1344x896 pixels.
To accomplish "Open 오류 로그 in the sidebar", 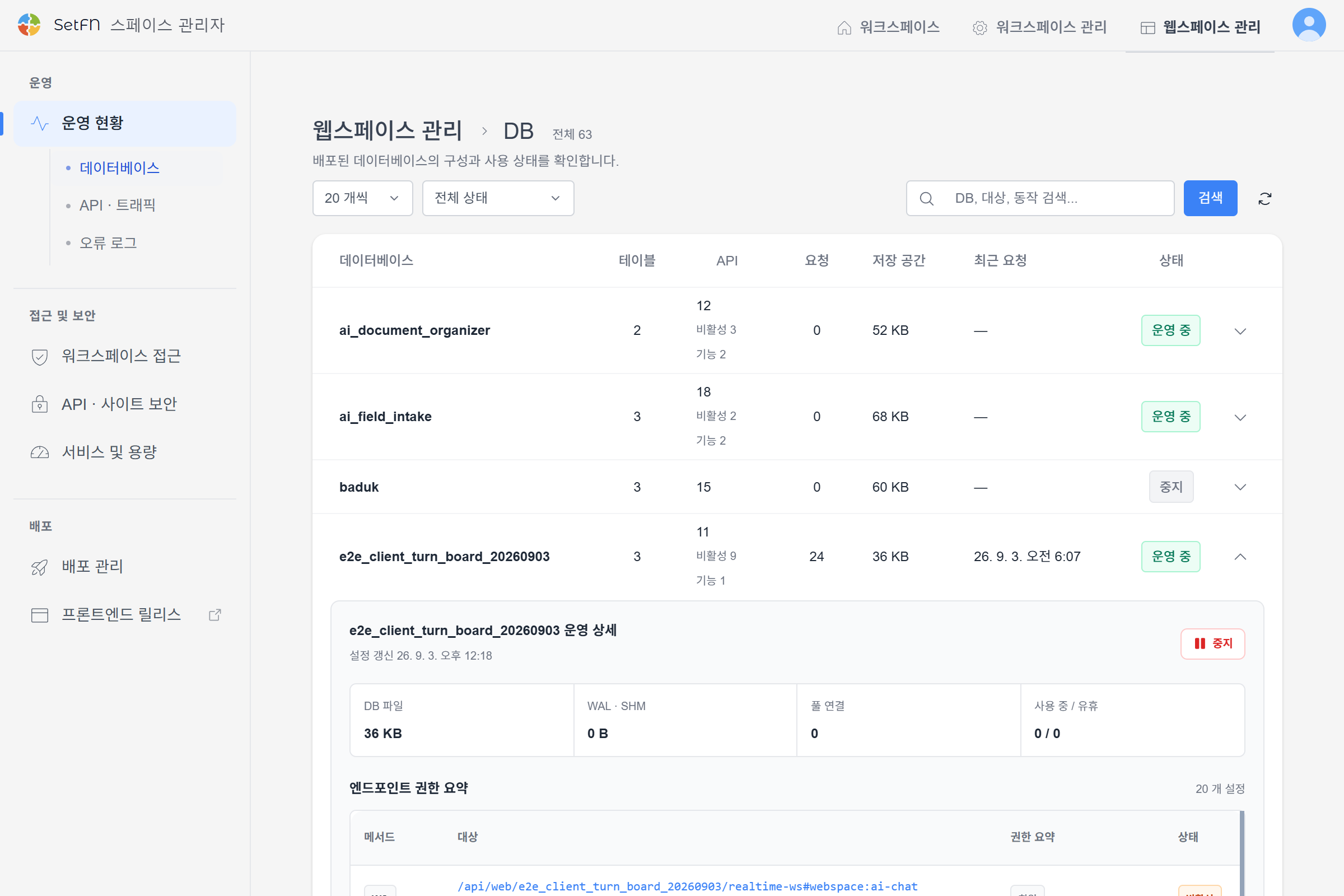I will pos(108,243).
